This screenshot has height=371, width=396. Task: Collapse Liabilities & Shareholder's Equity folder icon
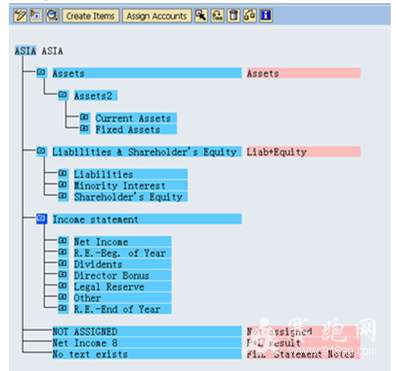pos(41,151)
